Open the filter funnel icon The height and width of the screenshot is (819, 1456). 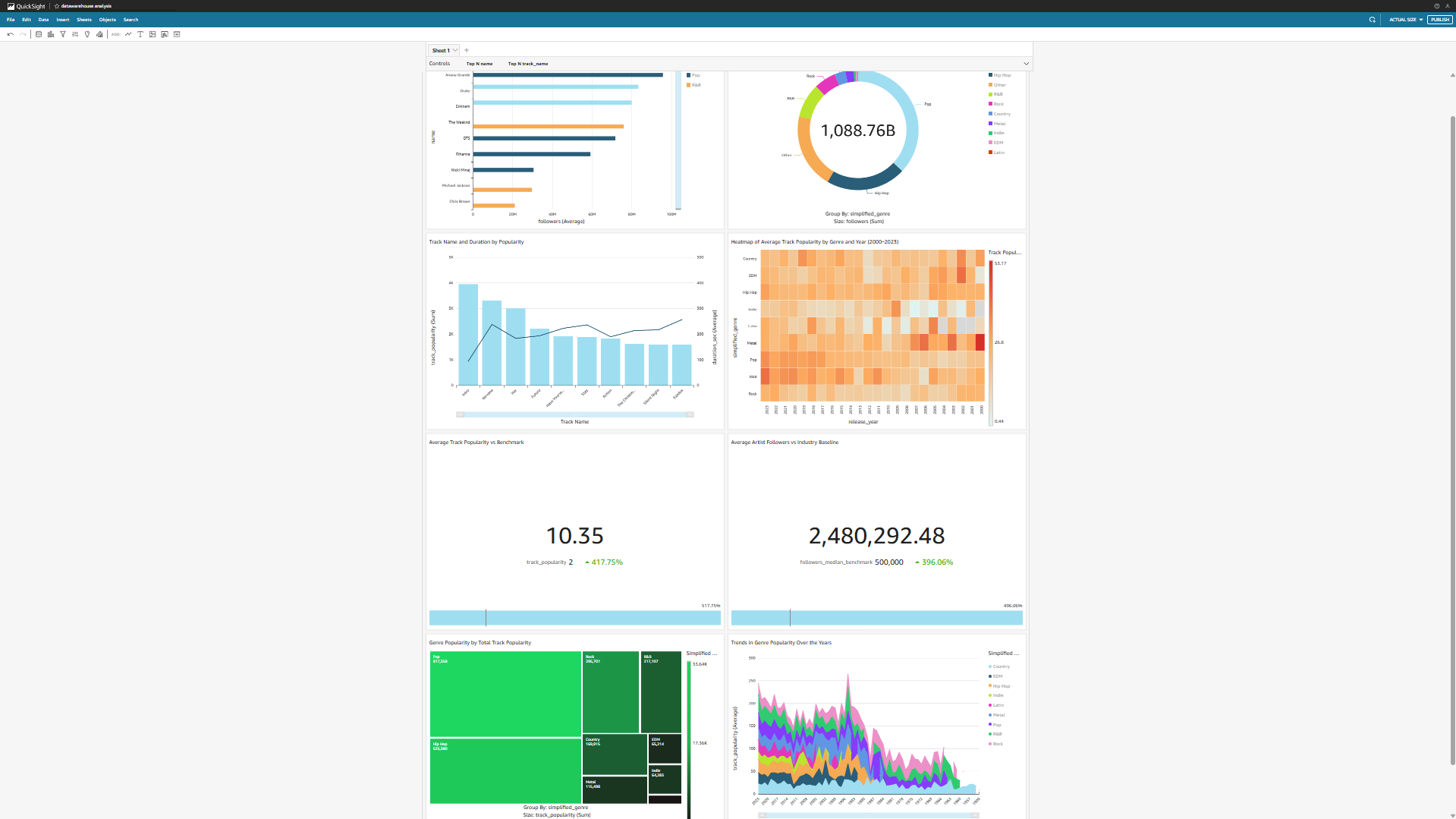pyautogui.click(x=63, y=34)
